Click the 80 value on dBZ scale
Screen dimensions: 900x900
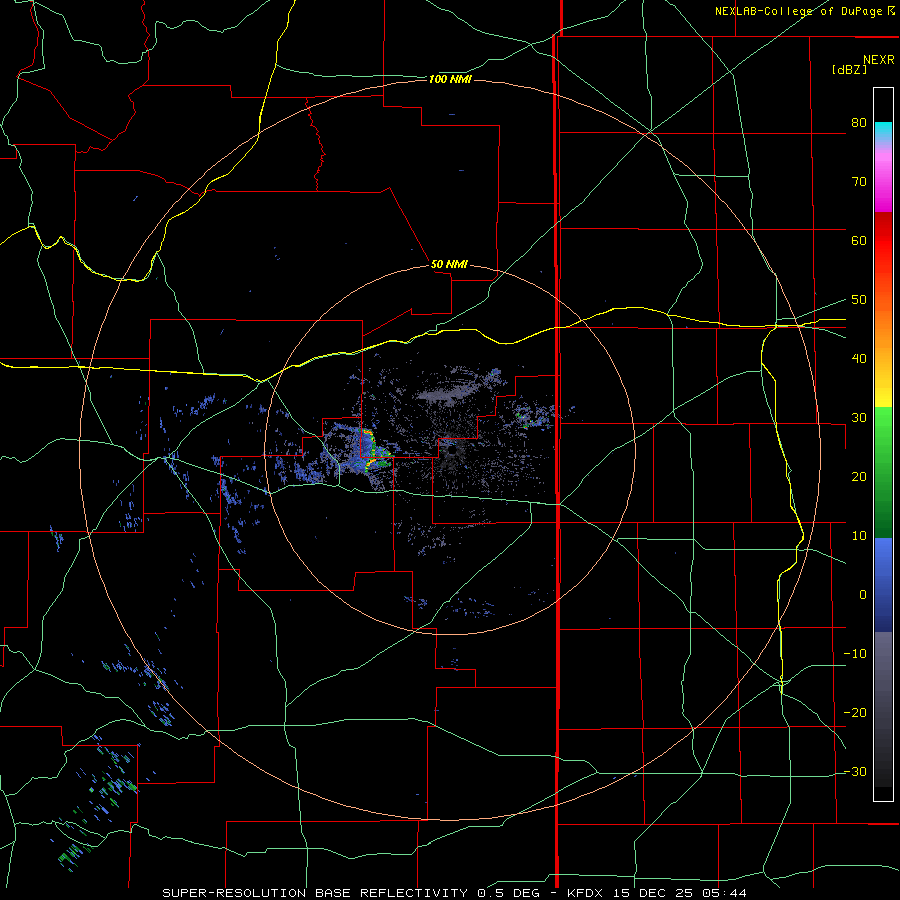(859, 122)
